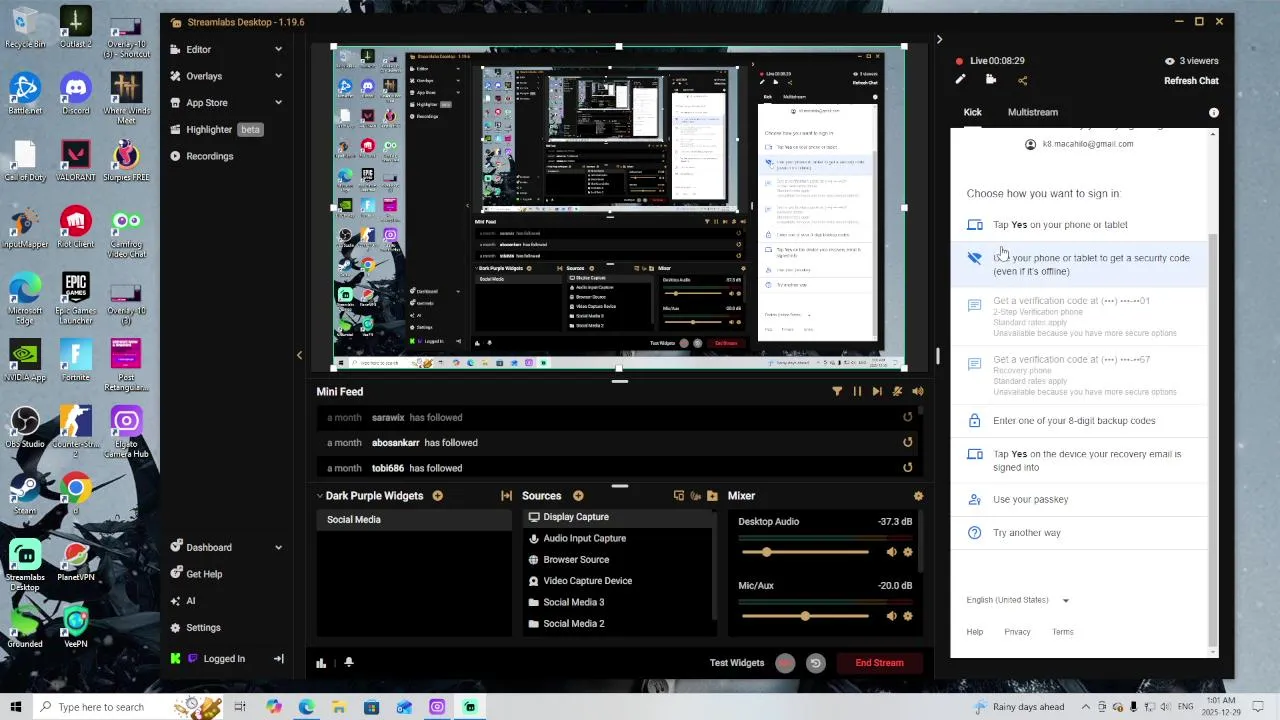Screen dimensions: 1280x720
Task: Click Refresh Chat
Action: pos(1191,81)
